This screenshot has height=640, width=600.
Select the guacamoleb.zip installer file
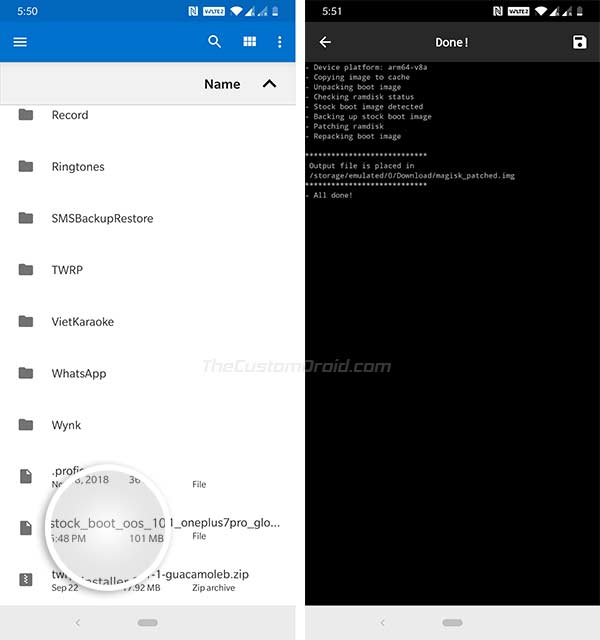coord(148,580)
